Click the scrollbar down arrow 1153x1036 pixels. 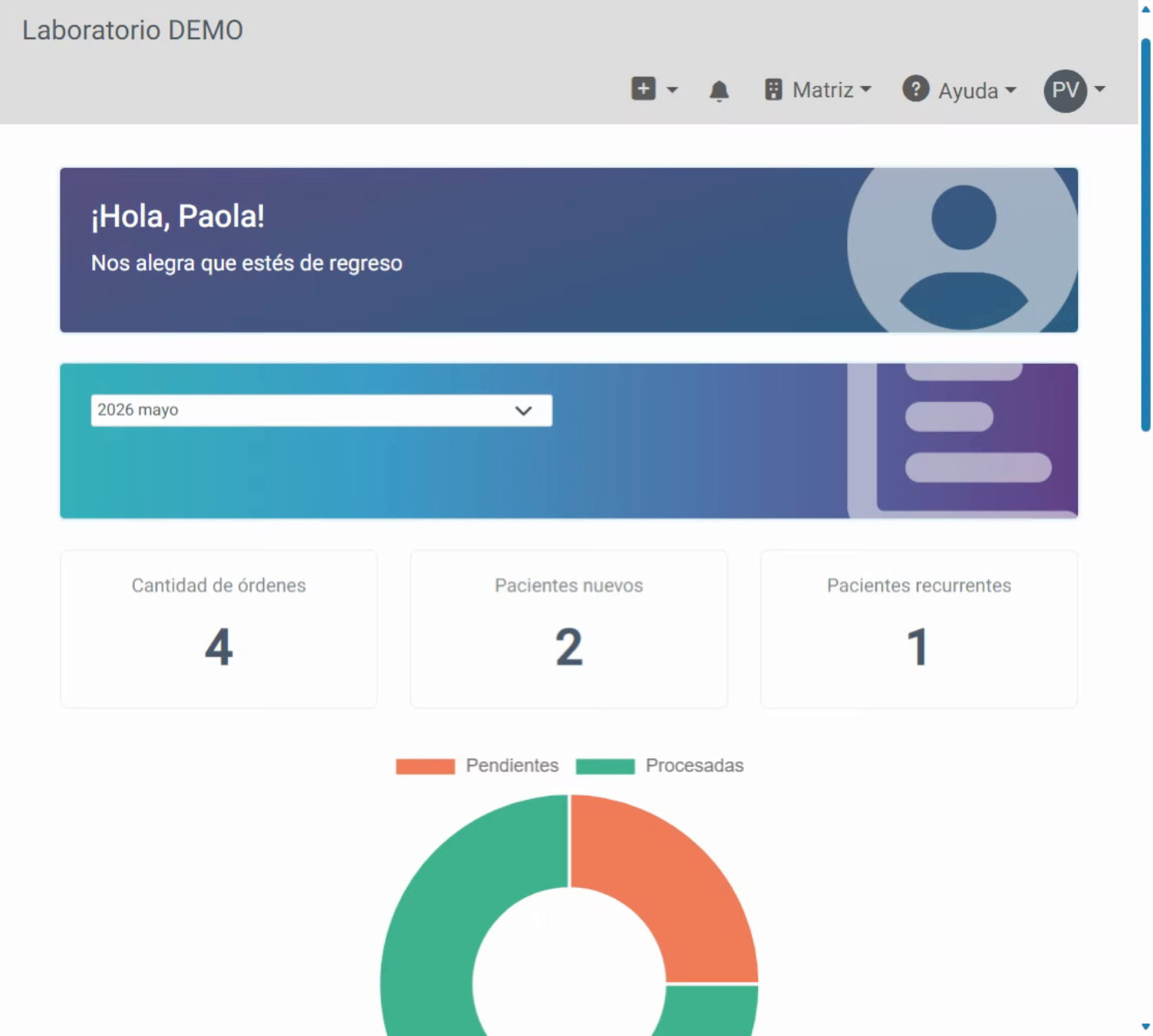tap(1145, 1027)
